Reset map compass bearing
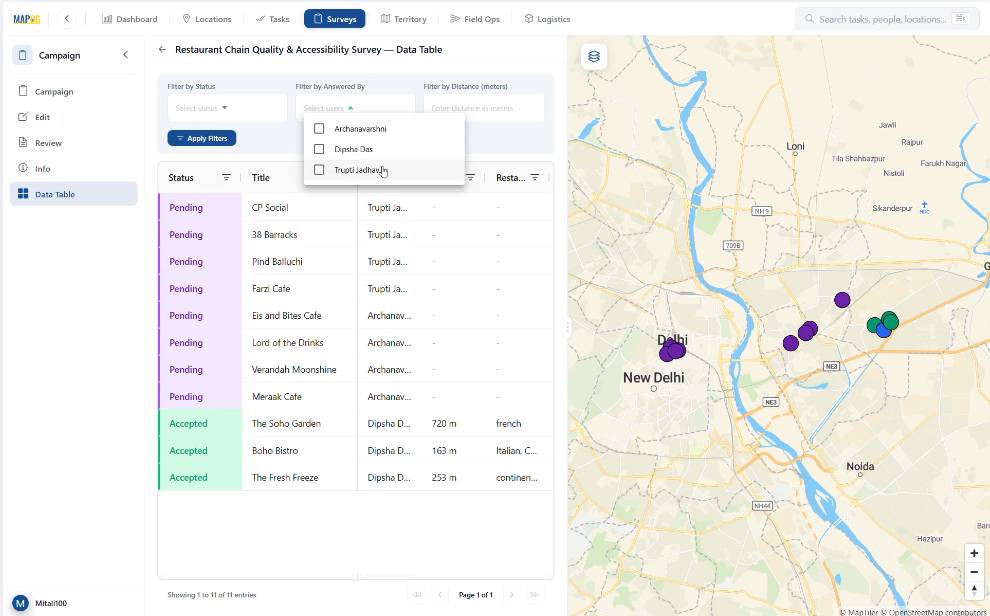This screenshot has width=990, height=616. coord(974,589)
